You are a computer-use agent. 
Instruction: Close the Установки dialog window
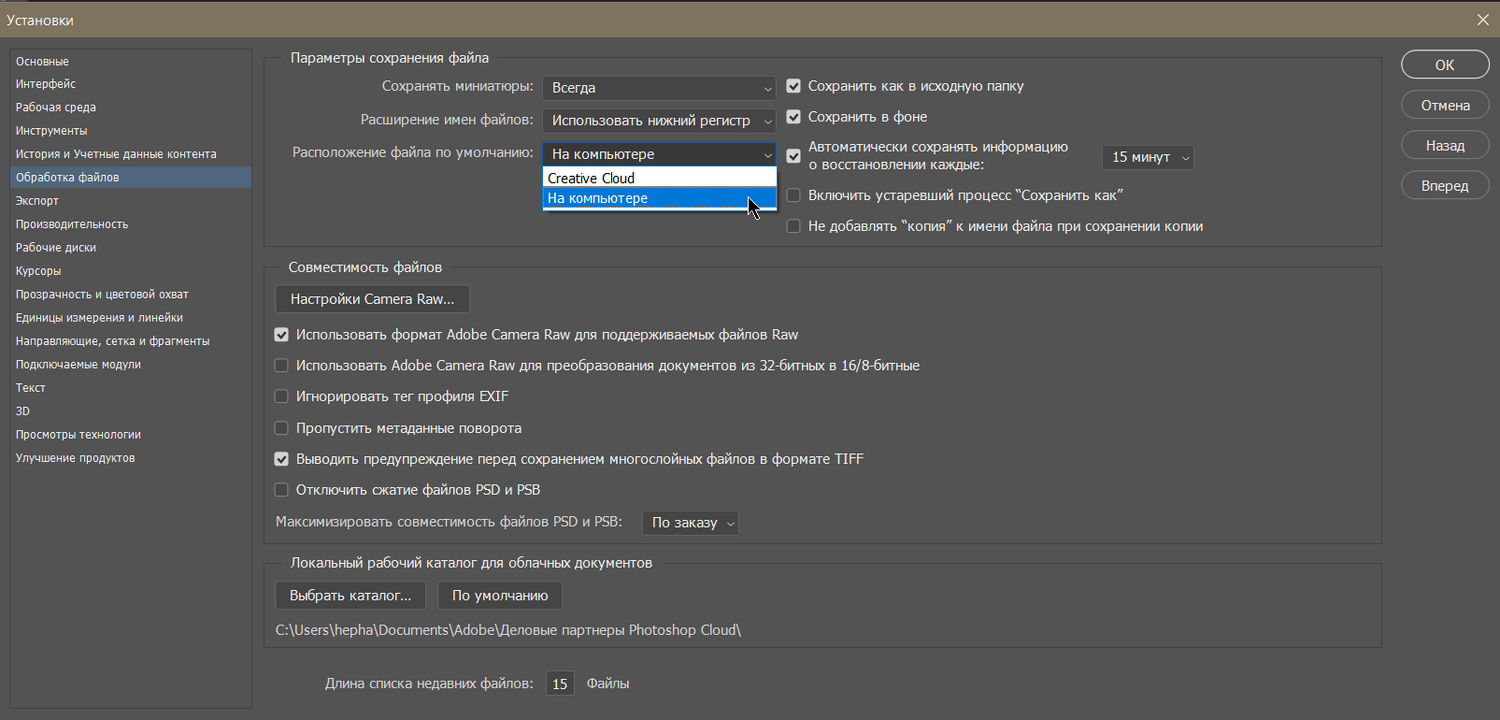(1482, 19)
